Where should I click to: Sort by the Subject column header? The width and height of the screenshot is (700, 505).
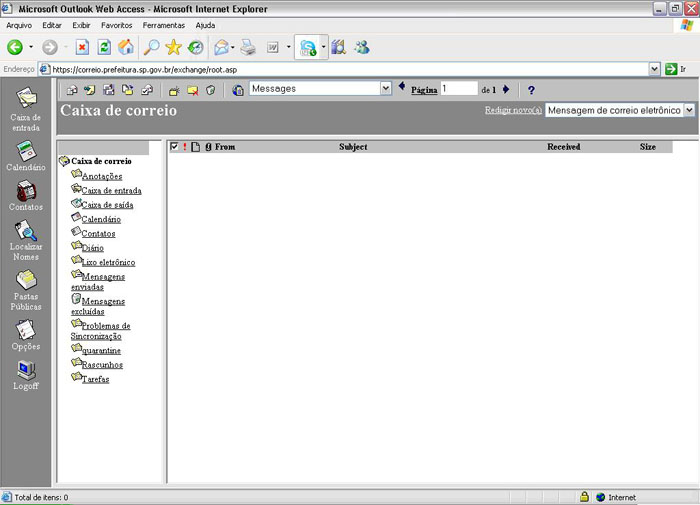point(353,147)
